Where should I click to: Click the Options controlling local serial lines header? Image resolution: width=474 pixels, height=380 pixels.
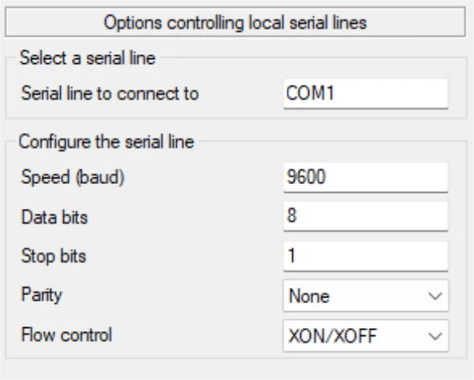[x=235, y=23]
